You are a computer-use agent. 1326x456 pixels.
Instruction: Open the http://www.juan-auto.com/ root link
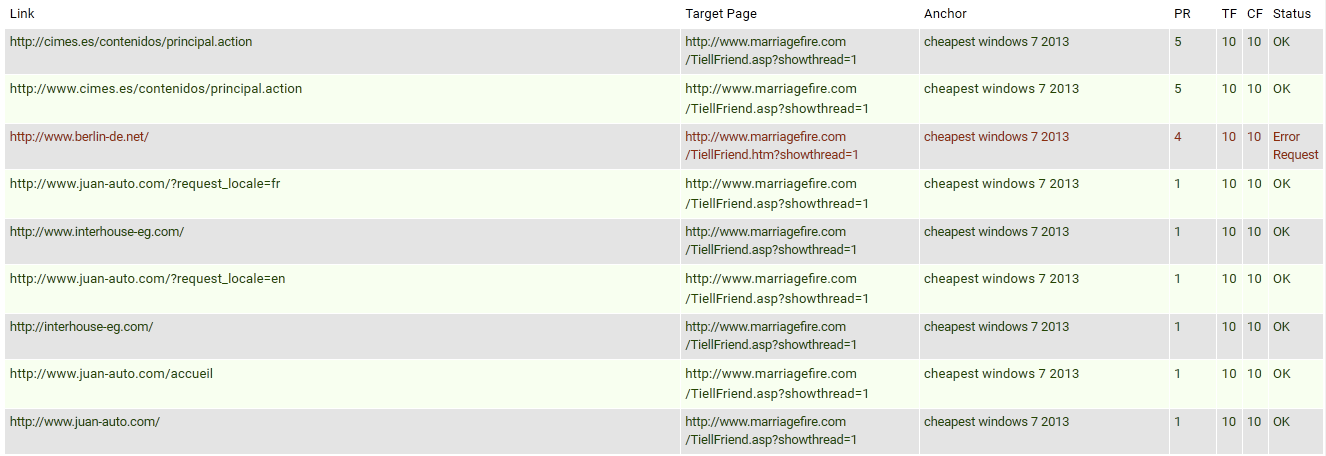tap(85, 422)
